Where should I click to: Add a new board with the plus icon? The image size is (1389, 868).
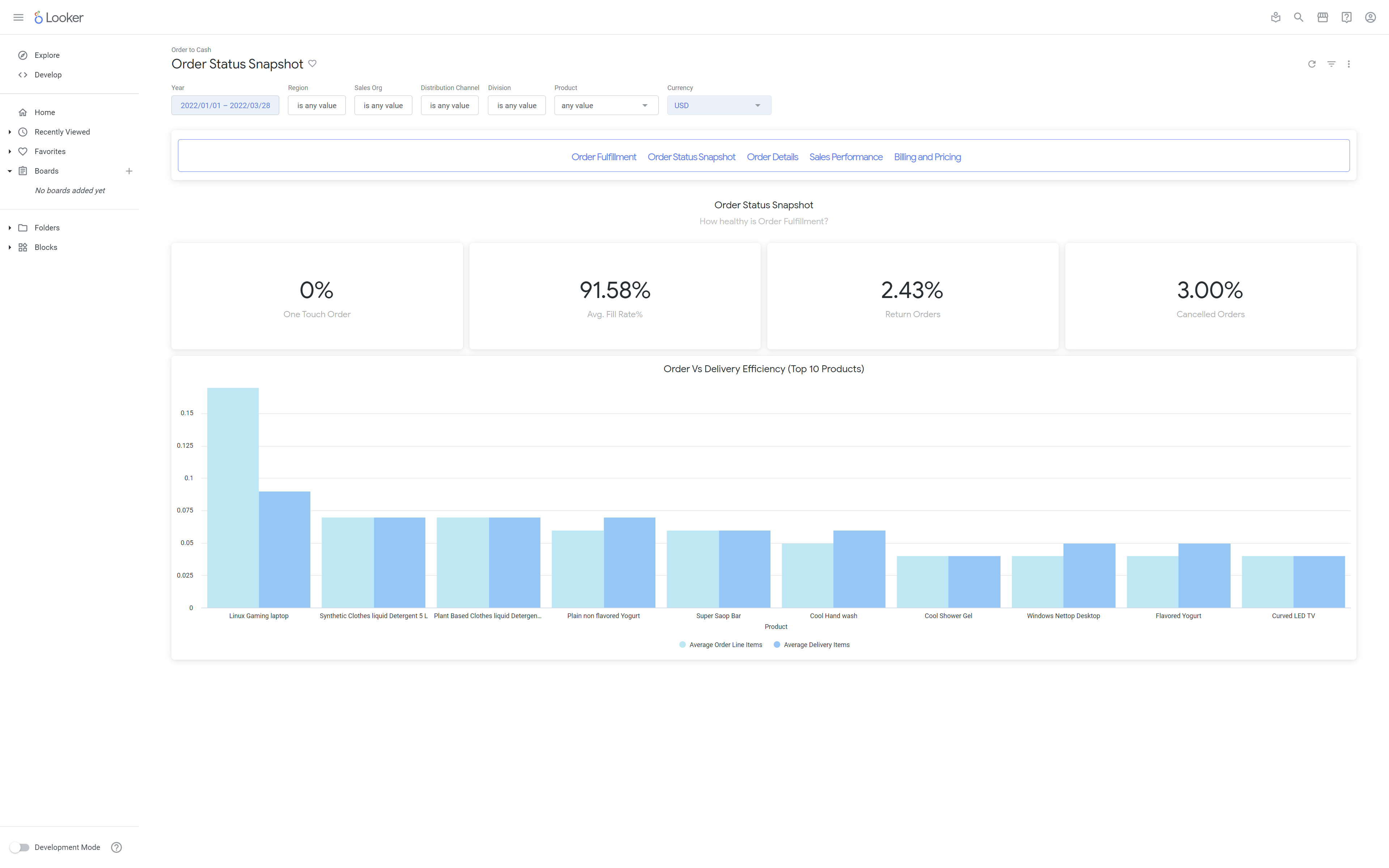coord(129,171)
